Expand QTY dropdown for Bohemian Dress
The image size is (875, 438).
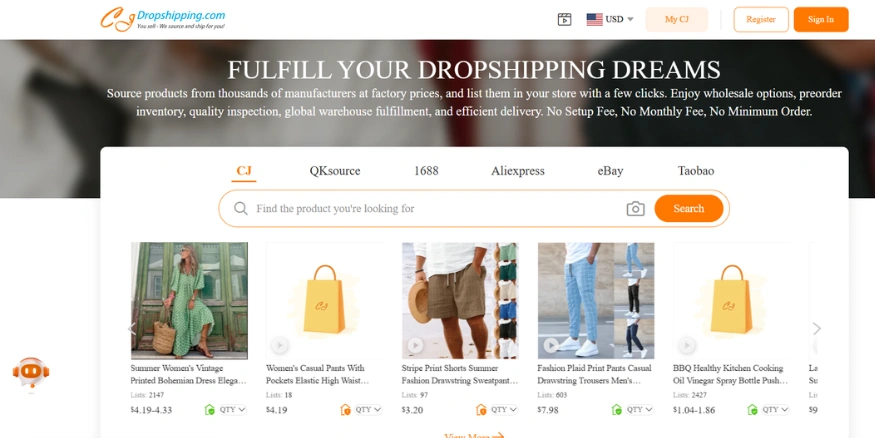232,410
